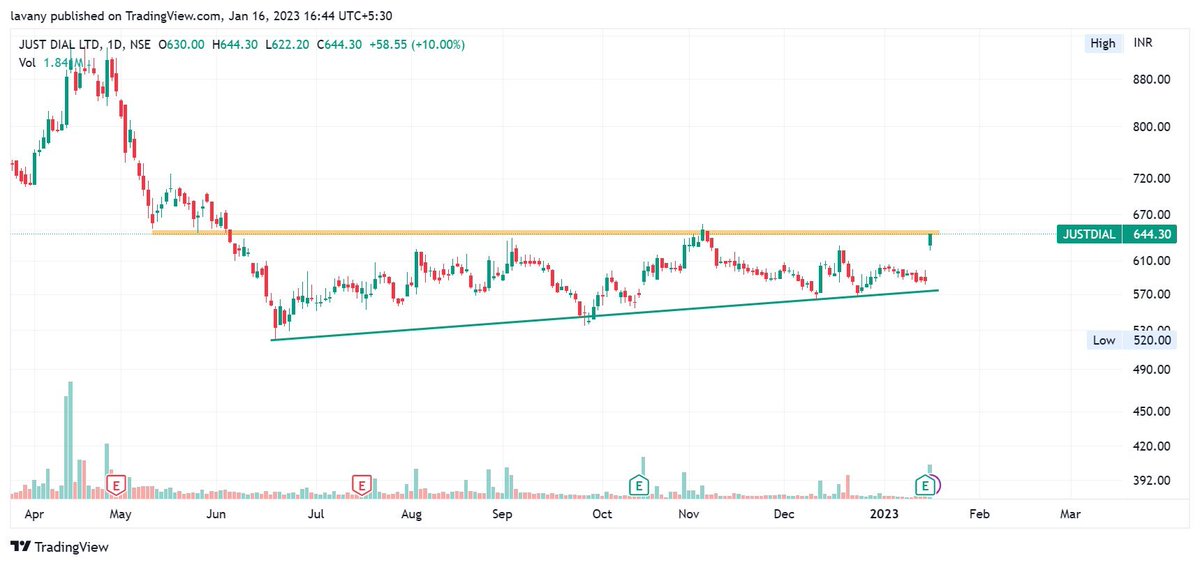Click the high value H644.30
The image size is (1200, 565).
[x=233, y=45]
